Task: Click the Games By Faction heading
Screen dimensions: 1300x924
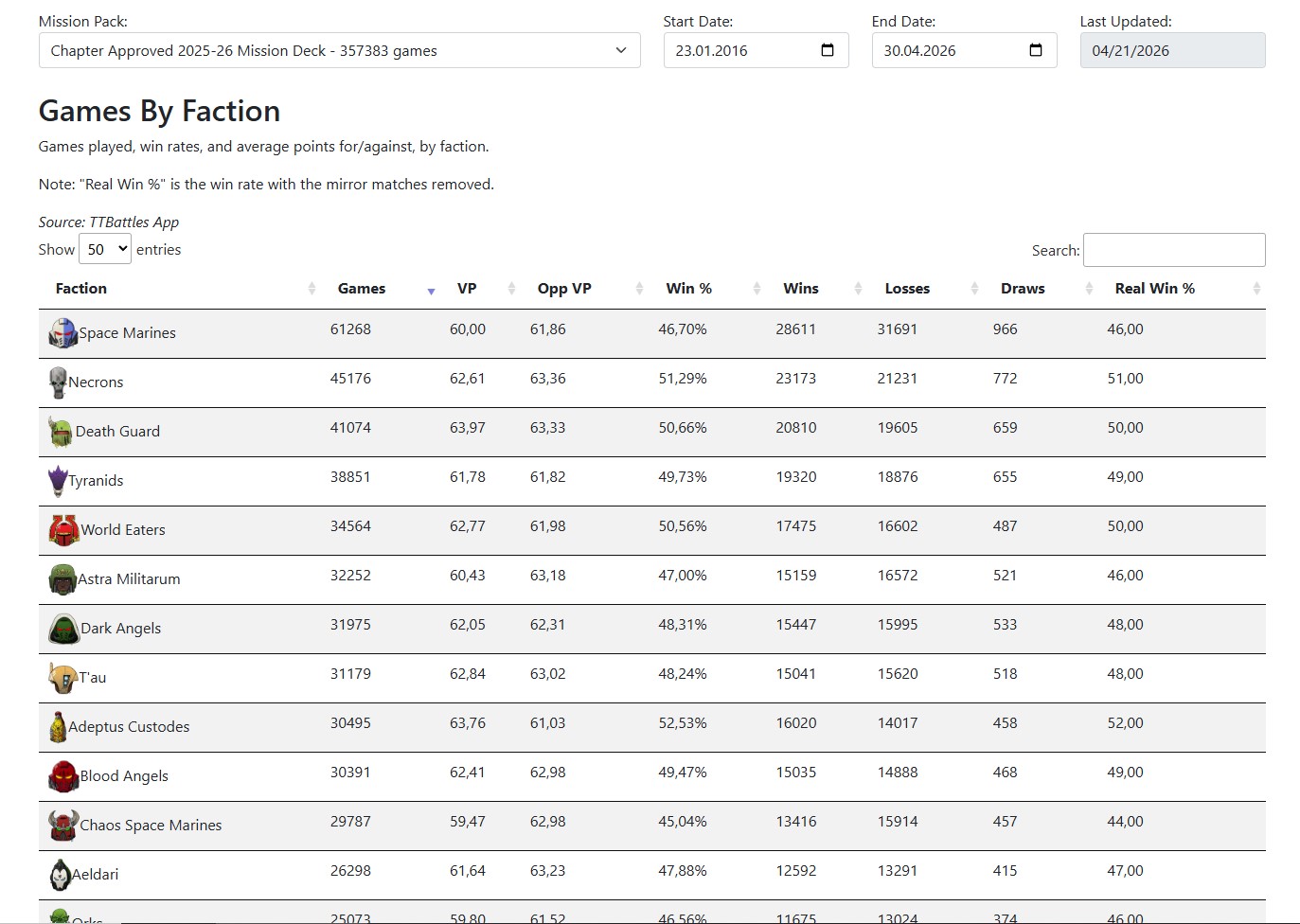Action: click(159, 112)
